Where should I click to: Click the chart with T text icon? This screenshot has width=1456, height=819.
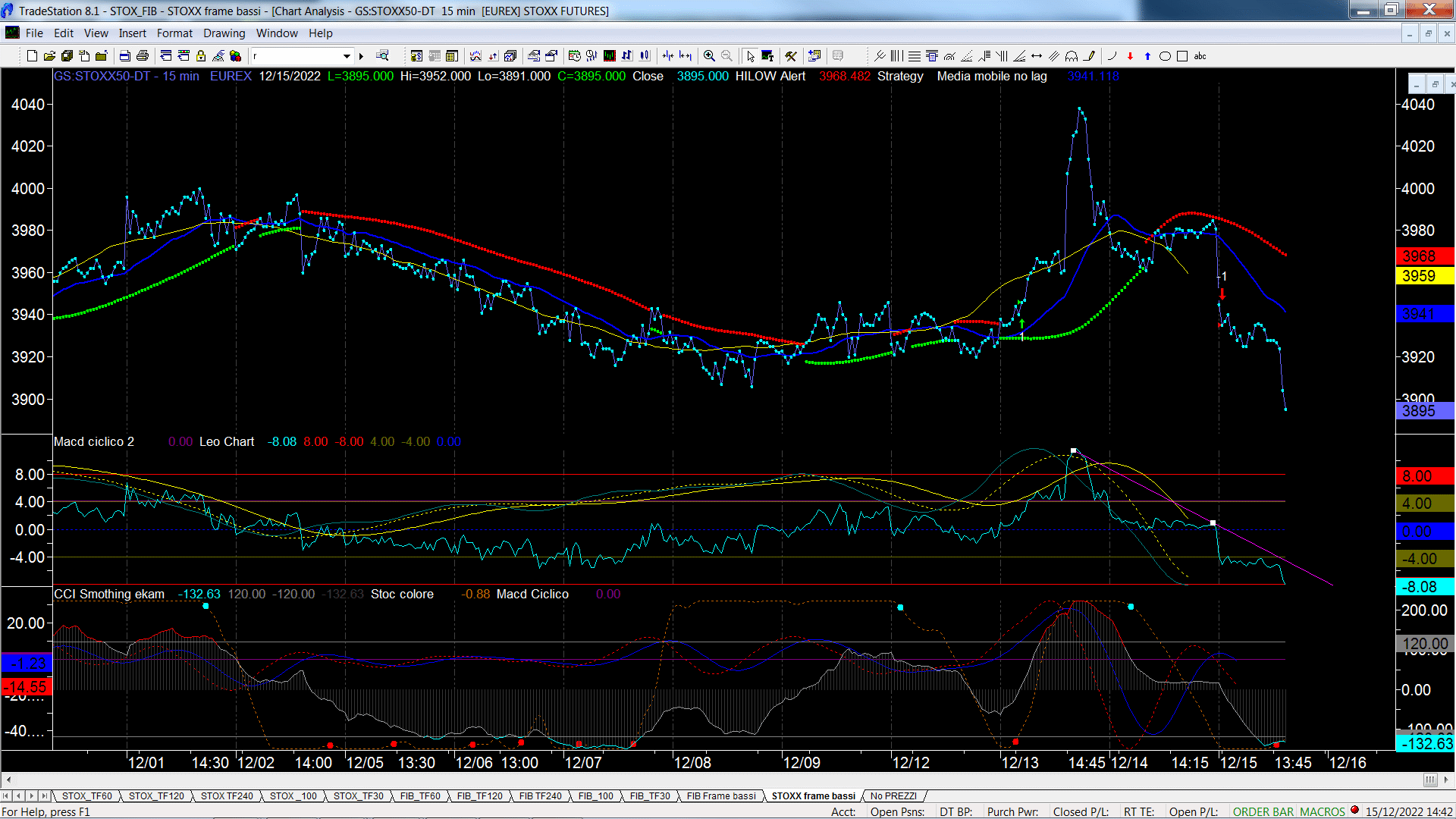767,56
